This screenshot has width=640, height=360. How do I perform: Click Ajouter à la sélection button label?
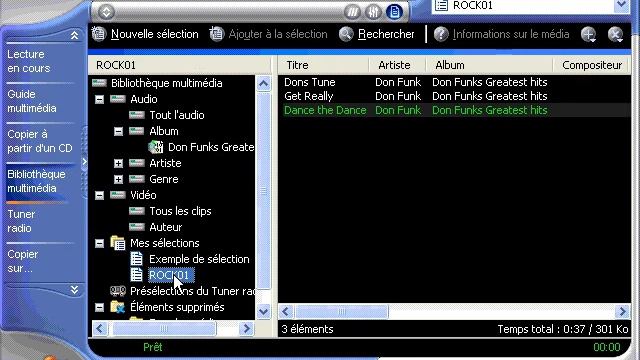tap(278, 34)
